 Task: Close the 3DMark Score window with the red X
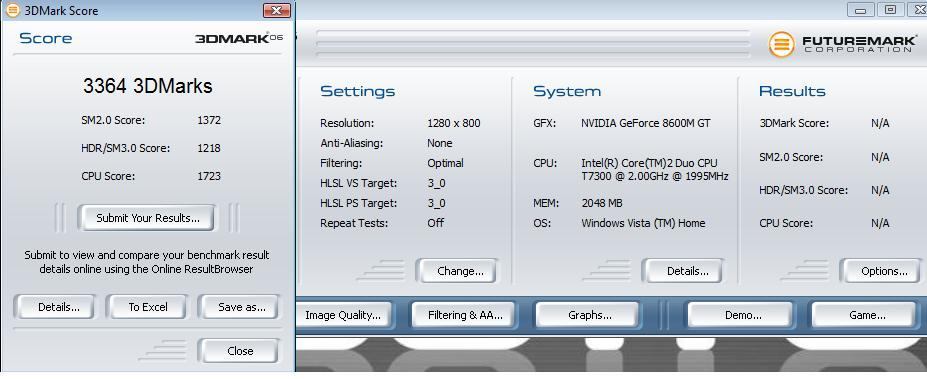277,10
